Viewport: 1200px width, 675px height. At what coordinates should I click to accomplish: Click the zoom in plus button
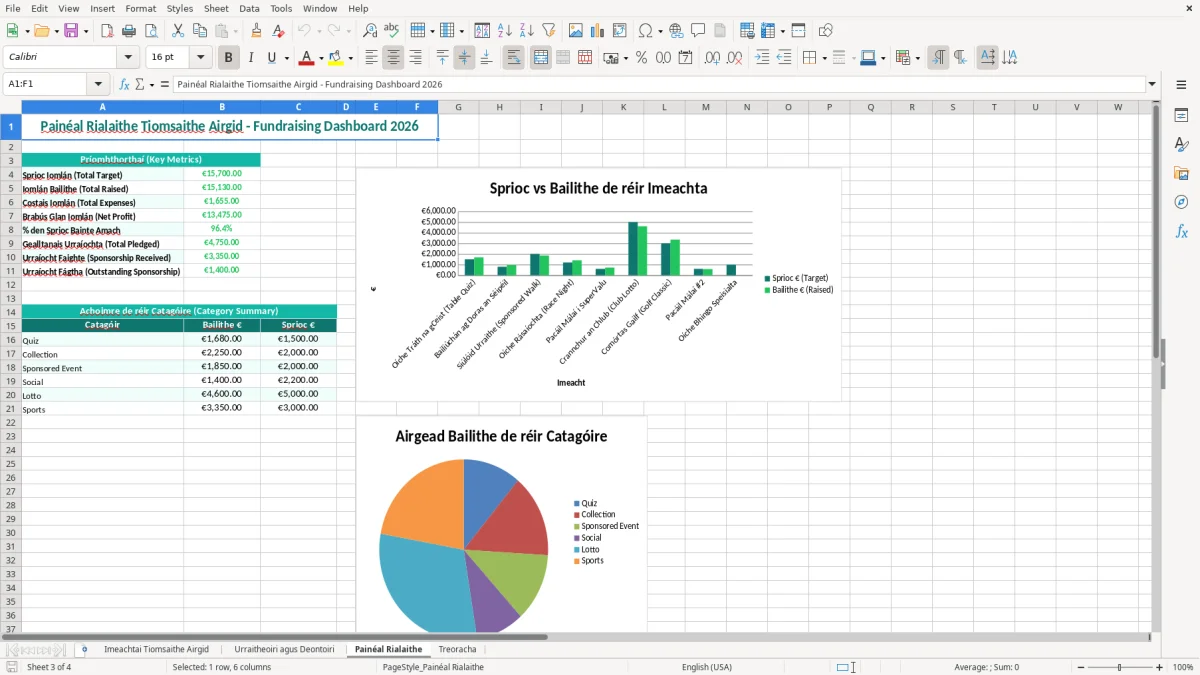1160,667
